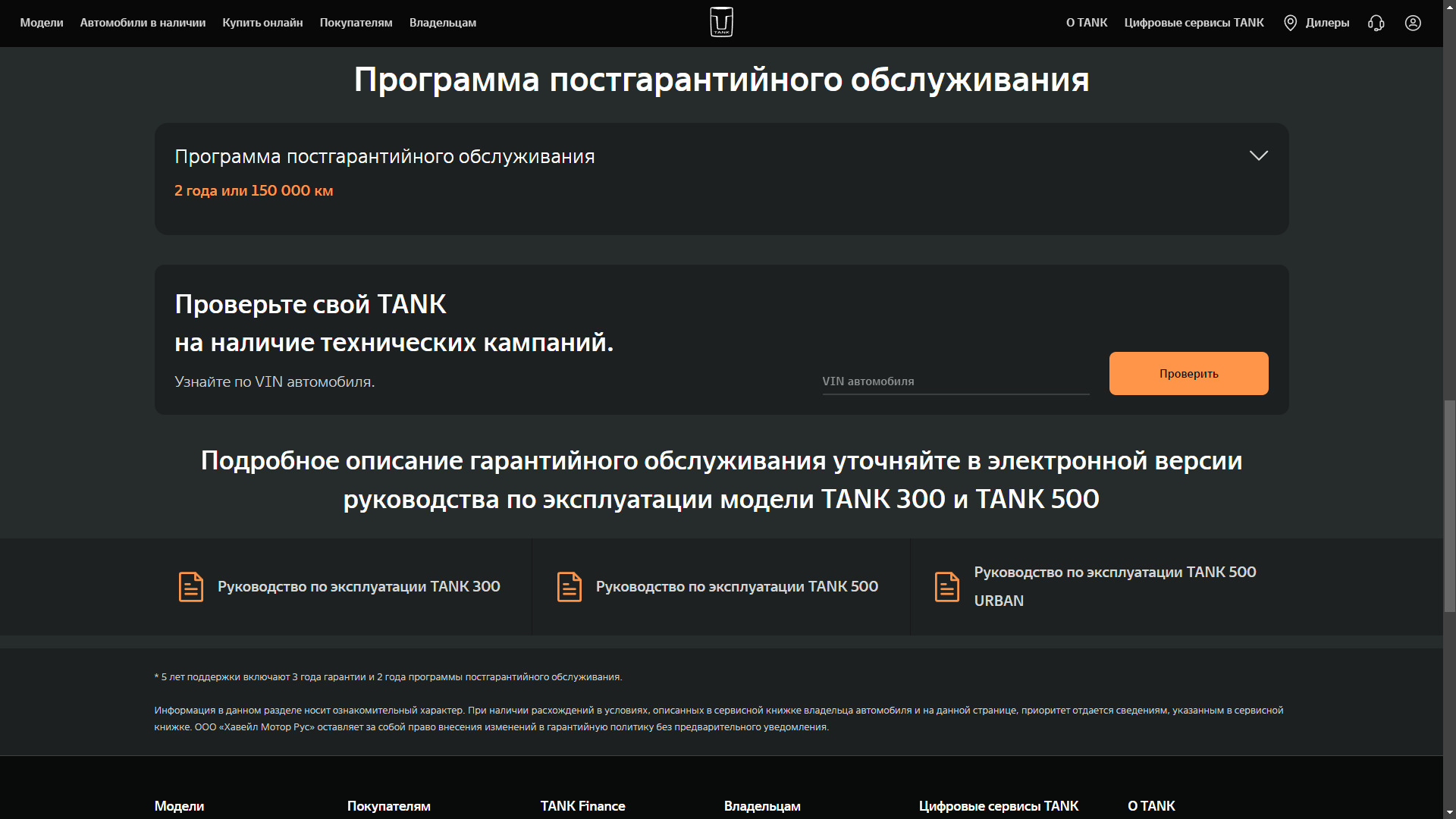Open О TANK header menu
The image size is (1456, 819).
(x=1086, y=23)
